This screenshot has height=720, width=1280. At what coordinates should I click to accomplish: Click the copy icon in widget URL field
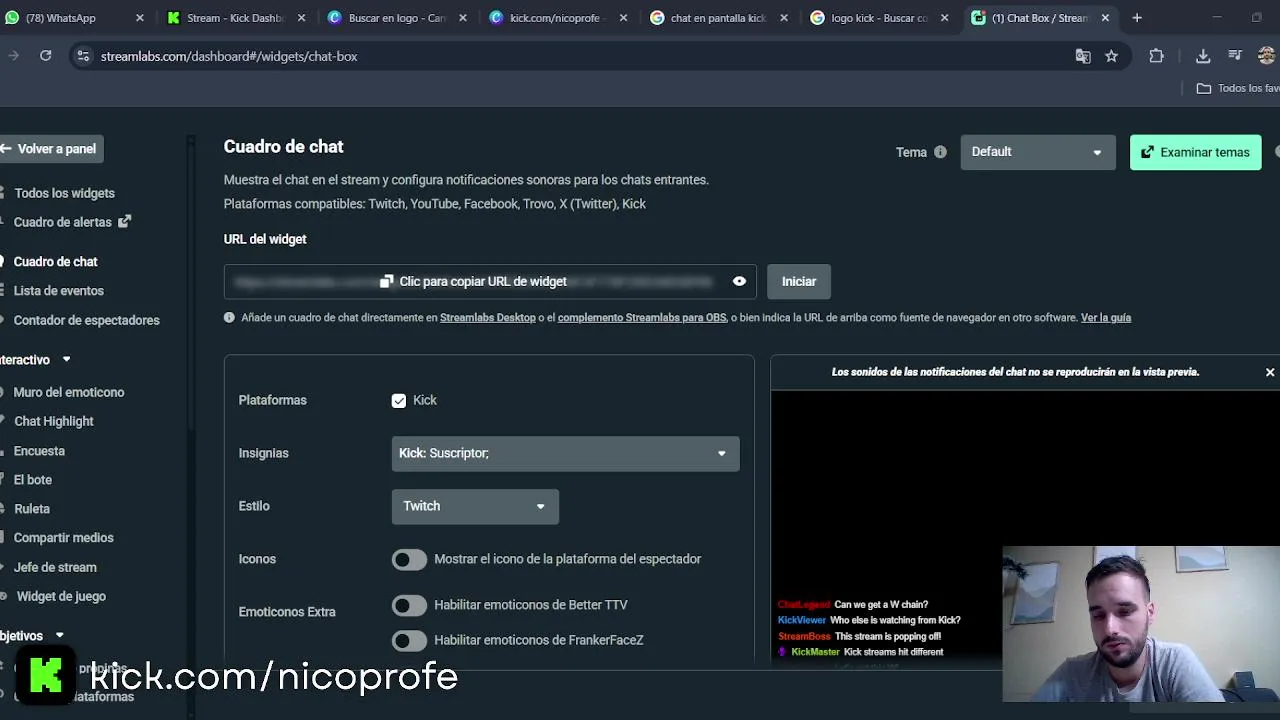(x=387, y=281)
